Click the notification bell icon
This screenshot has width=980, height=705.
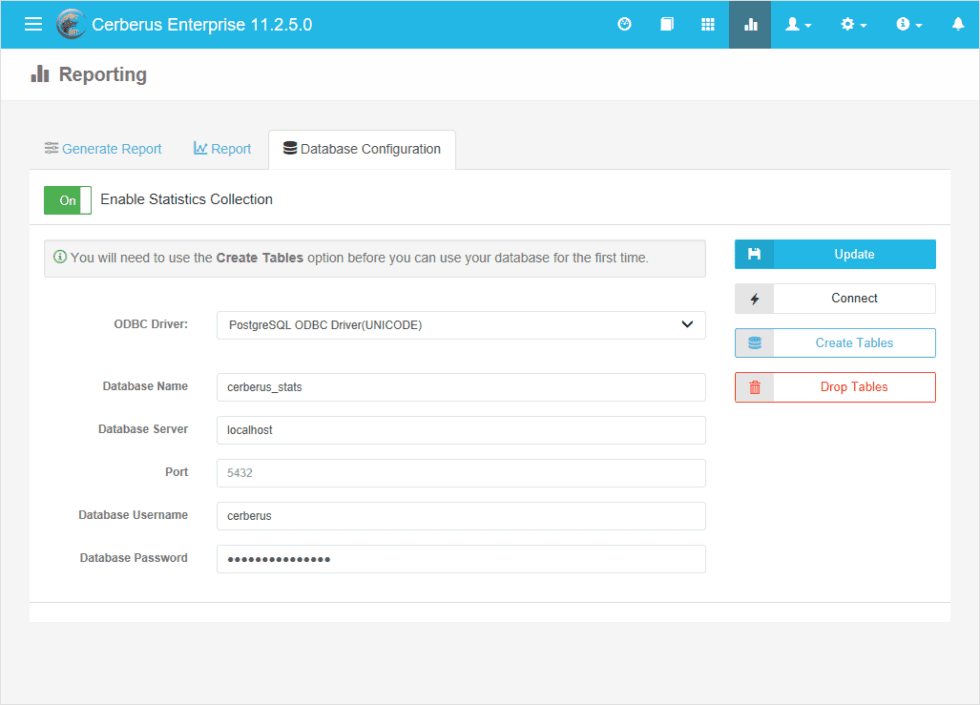coord(957,24)
